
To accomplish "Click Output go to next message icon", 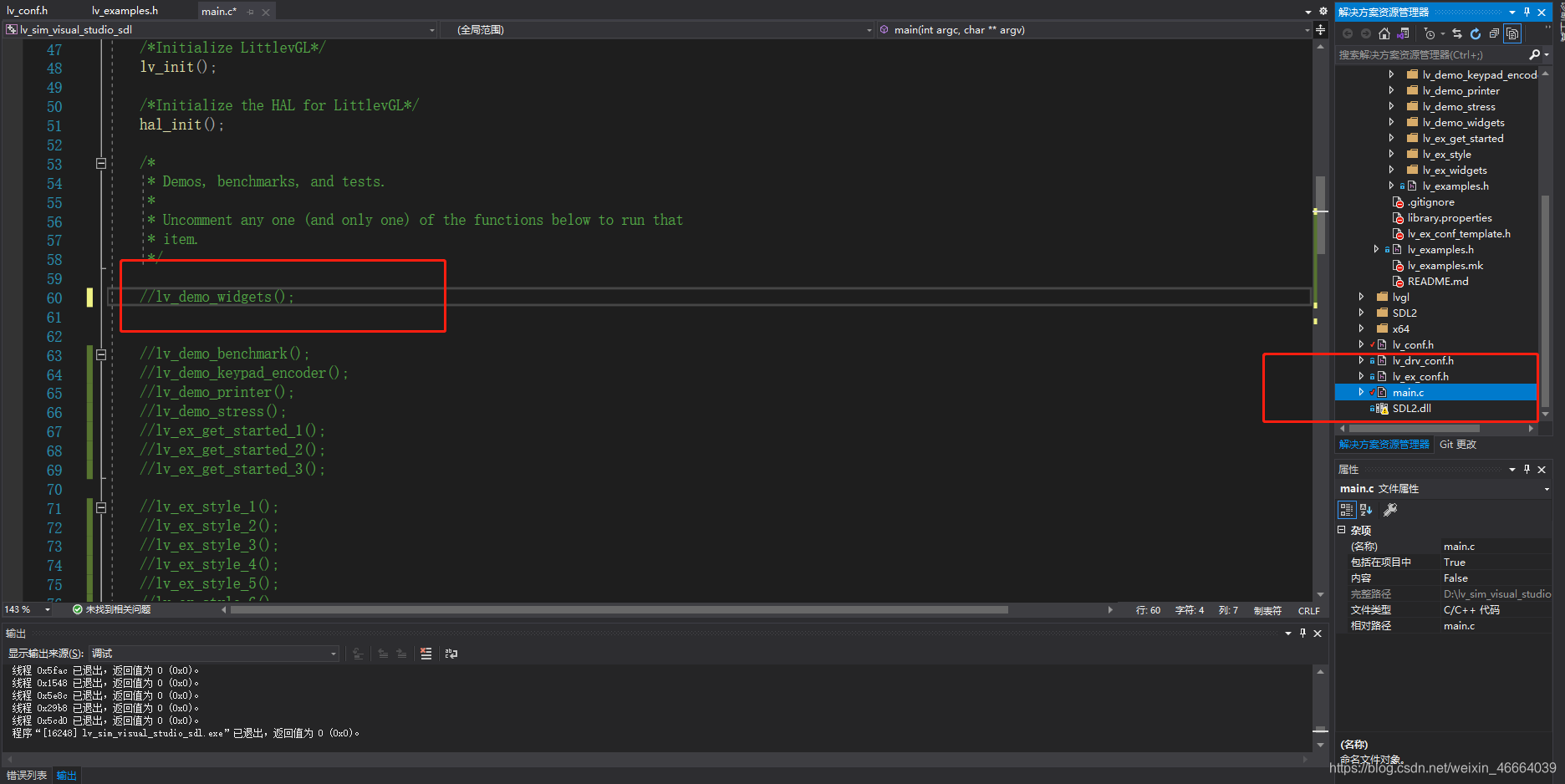I will [401, 654].
